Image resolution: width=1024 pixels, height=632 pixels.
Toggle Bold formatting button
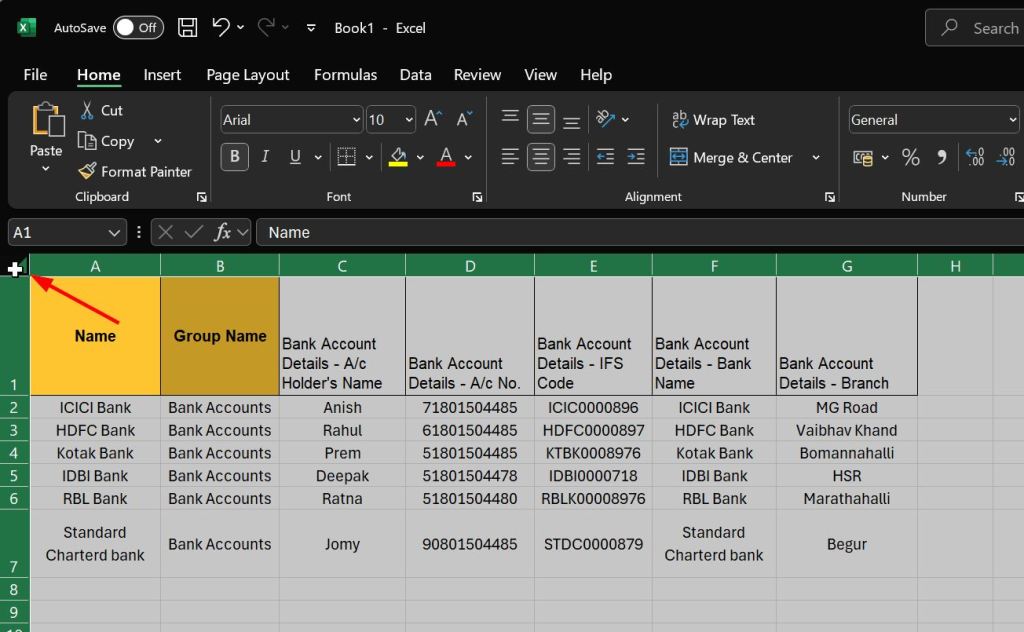(x=234, y=157)
